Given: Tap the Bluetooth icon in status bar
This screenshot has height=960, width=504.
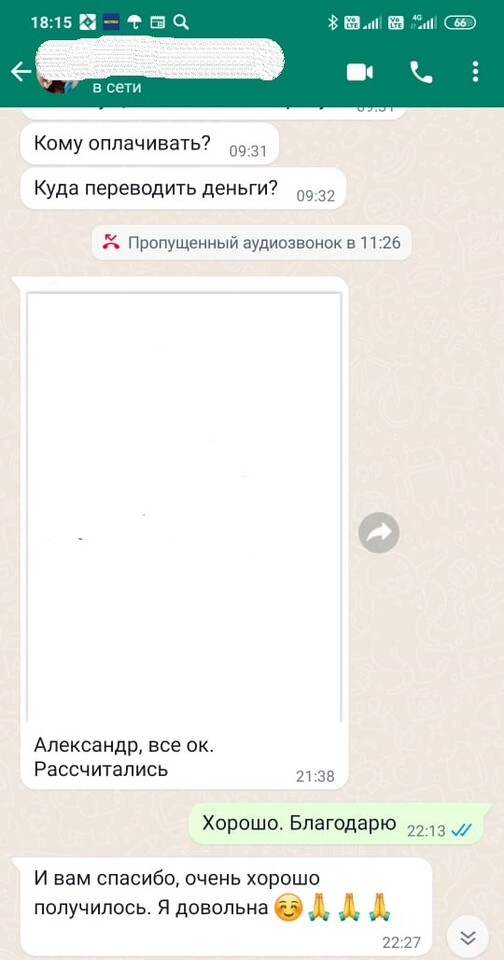Looking at the screenshot, I should point(333,23).
